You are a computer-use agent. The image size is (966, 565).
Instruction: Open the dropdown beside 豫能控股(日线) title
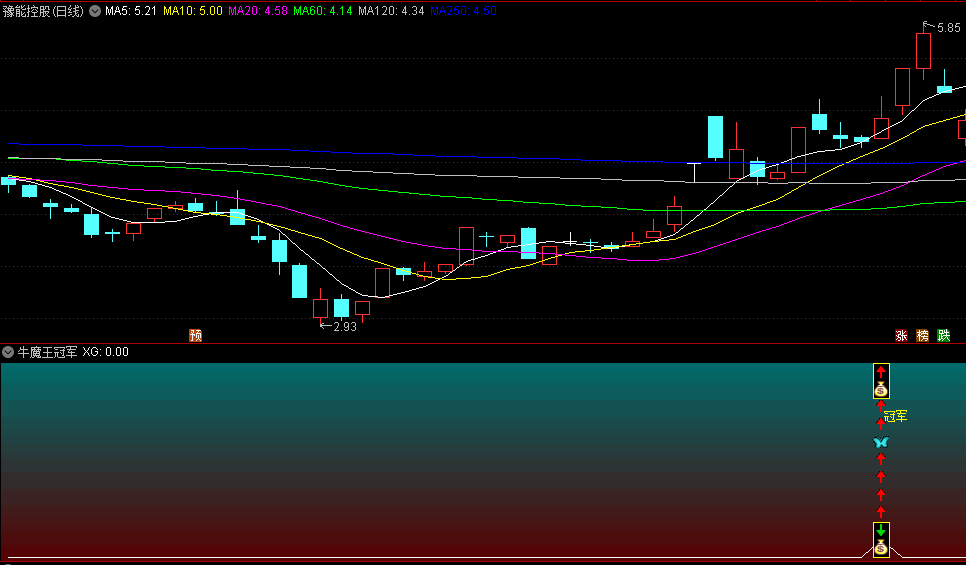point(95,11)
